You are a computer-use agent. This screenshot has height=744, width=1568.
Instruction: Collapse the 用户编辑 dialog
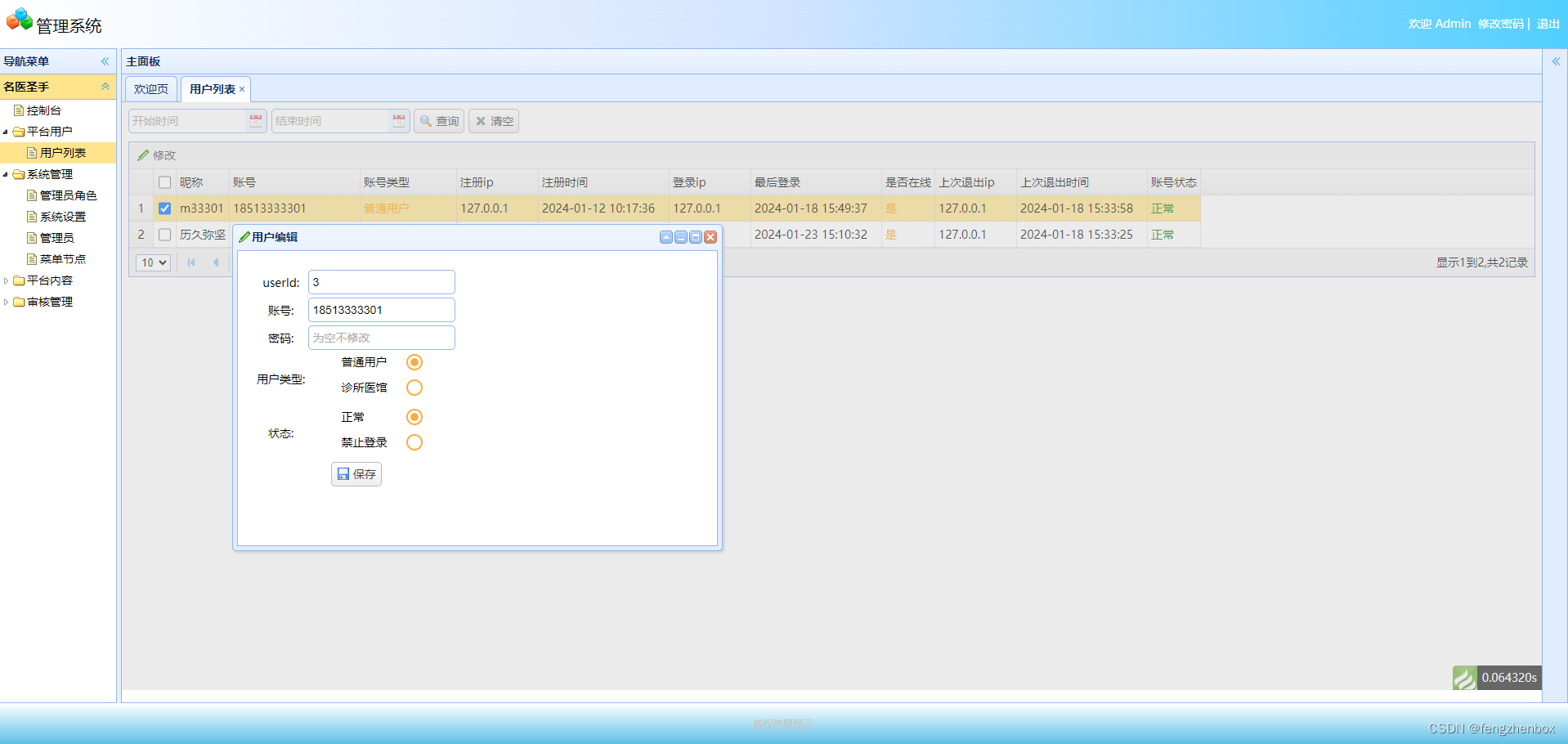[666, 237]
